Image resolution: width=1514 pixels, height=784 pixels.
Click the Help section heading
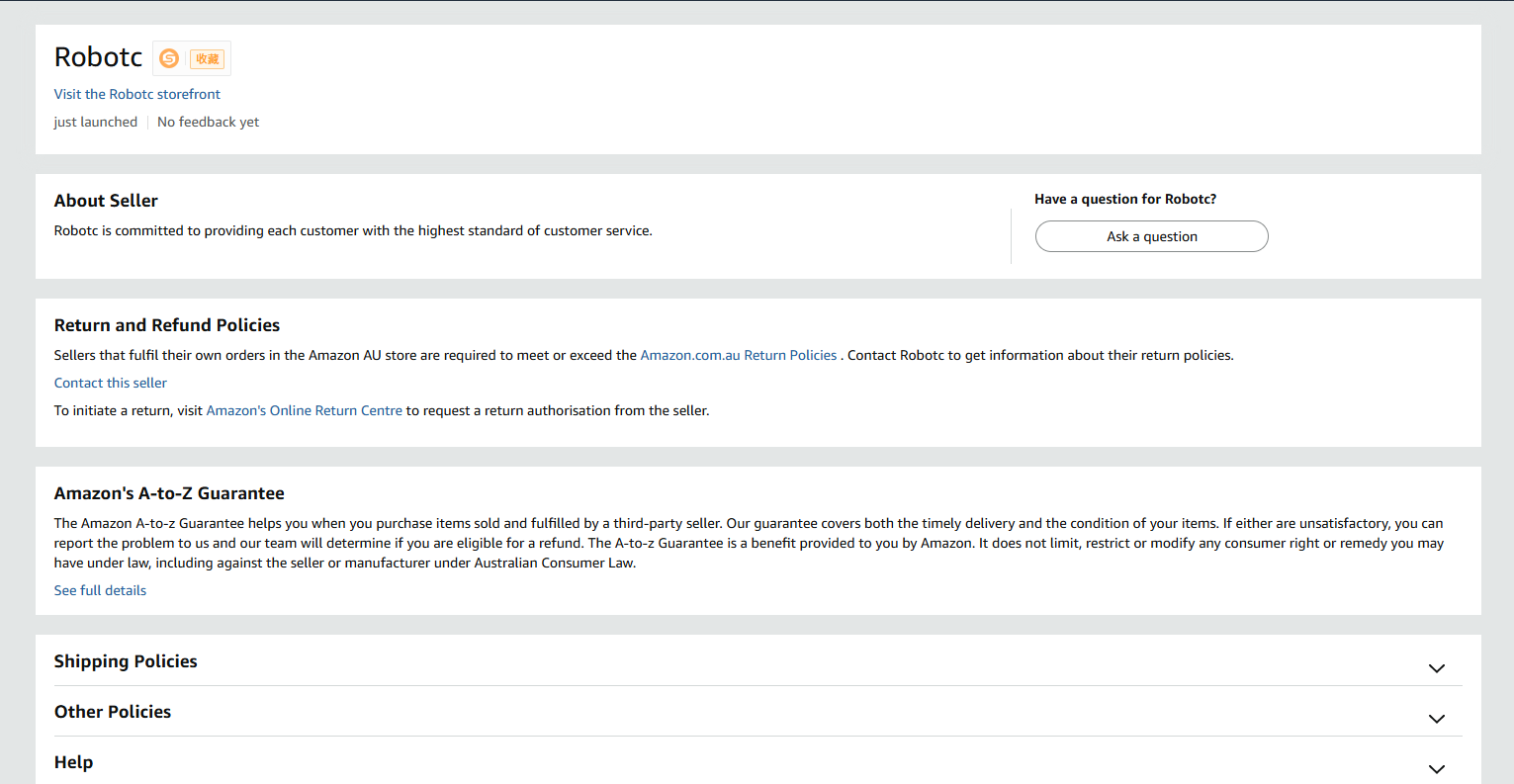74,762
